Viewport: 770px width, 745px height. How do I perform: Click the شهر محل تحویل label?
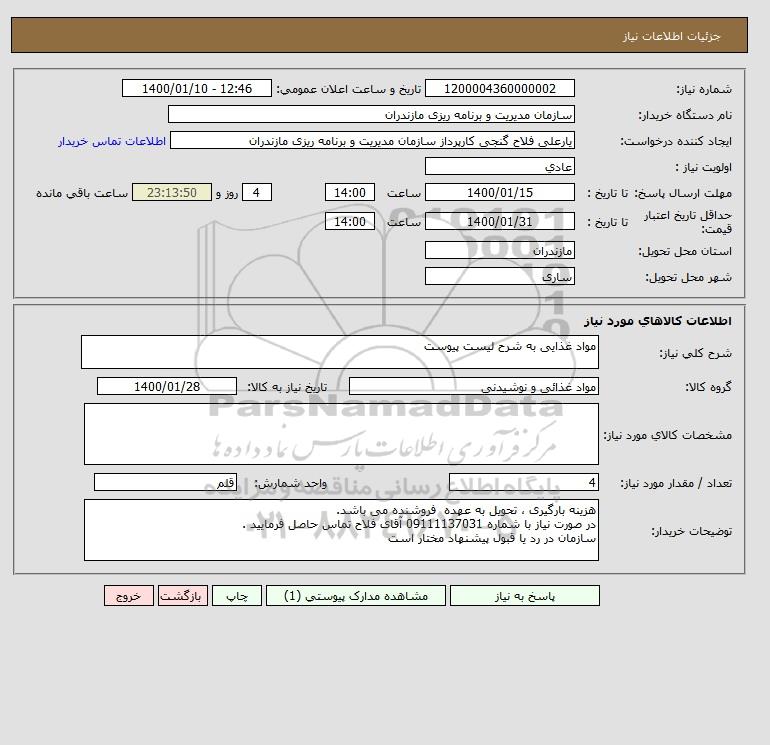point(688,277)
